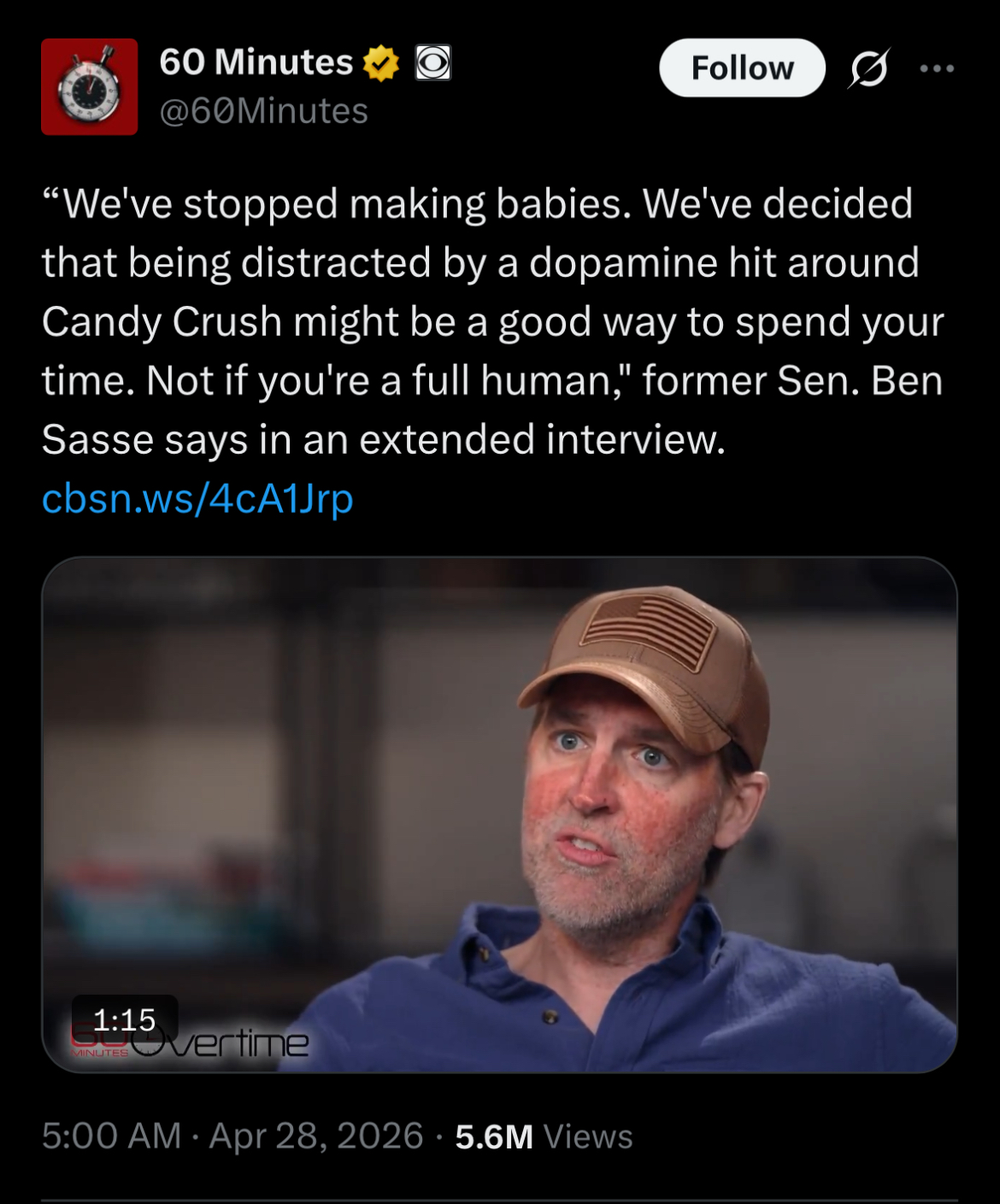Click the 60 Minutes display name
1000x1204 pixels.
tap(256, 62)
